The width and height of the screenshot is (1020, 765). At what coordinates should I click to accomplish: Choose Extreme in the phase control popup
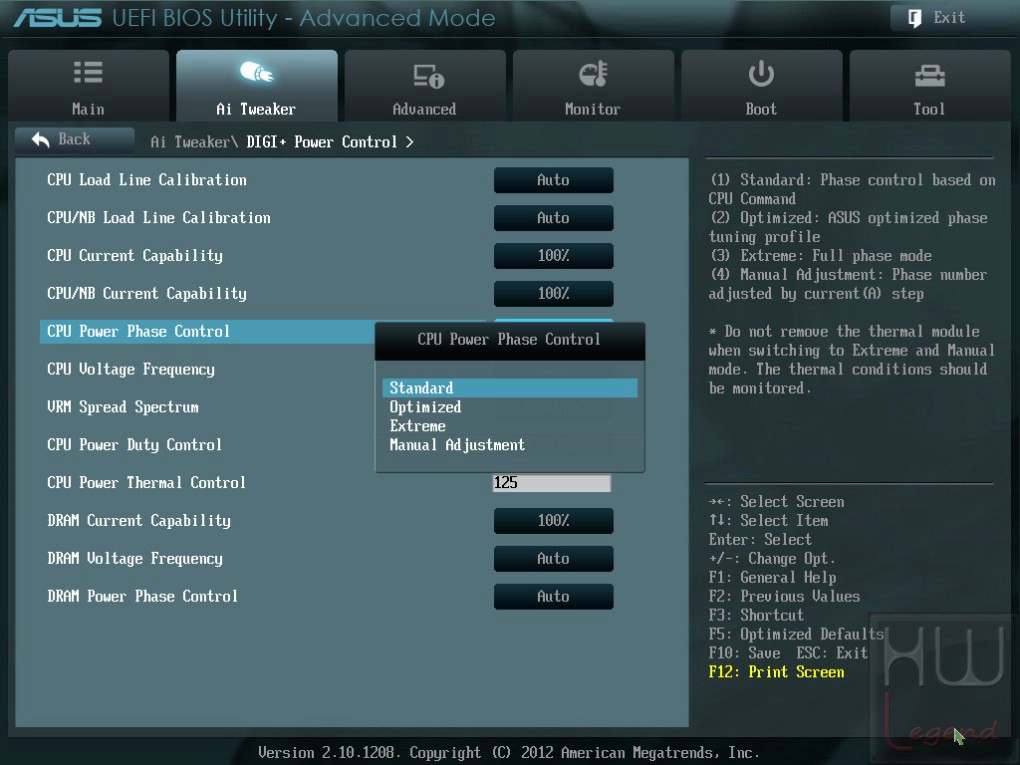point(510,426)
